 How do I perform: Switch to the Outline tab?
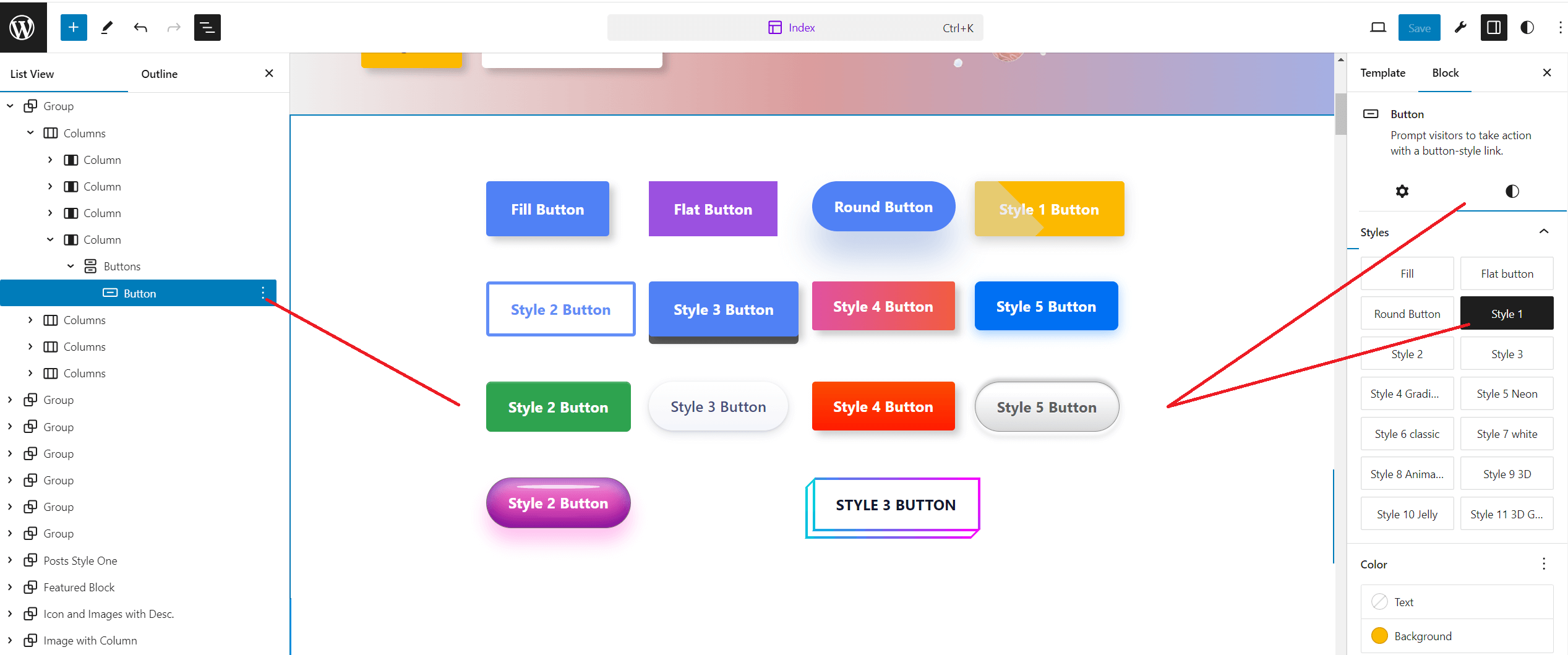point(159,74)
